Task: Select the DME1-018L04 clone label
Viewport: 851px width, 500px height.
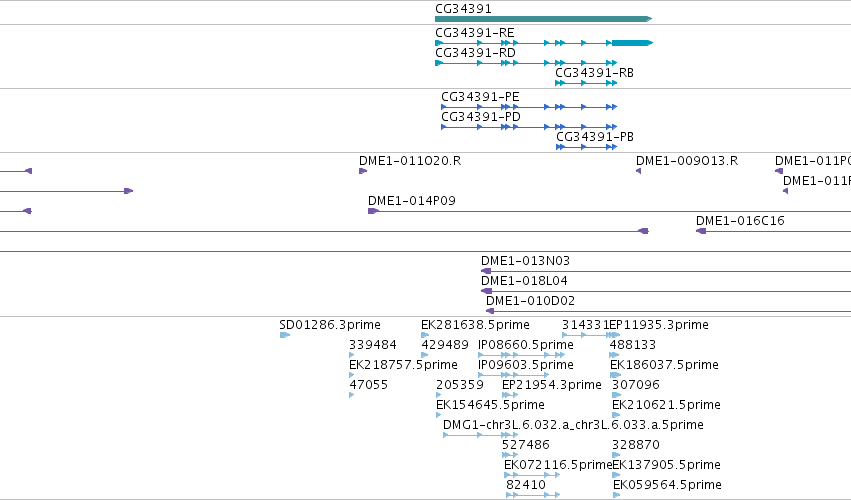Action: 524,281
